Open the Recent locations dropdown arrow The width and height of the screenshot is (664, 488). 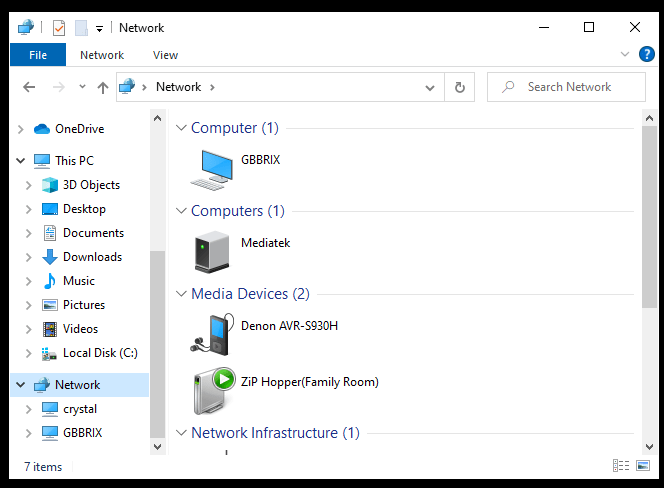(80, 87)
